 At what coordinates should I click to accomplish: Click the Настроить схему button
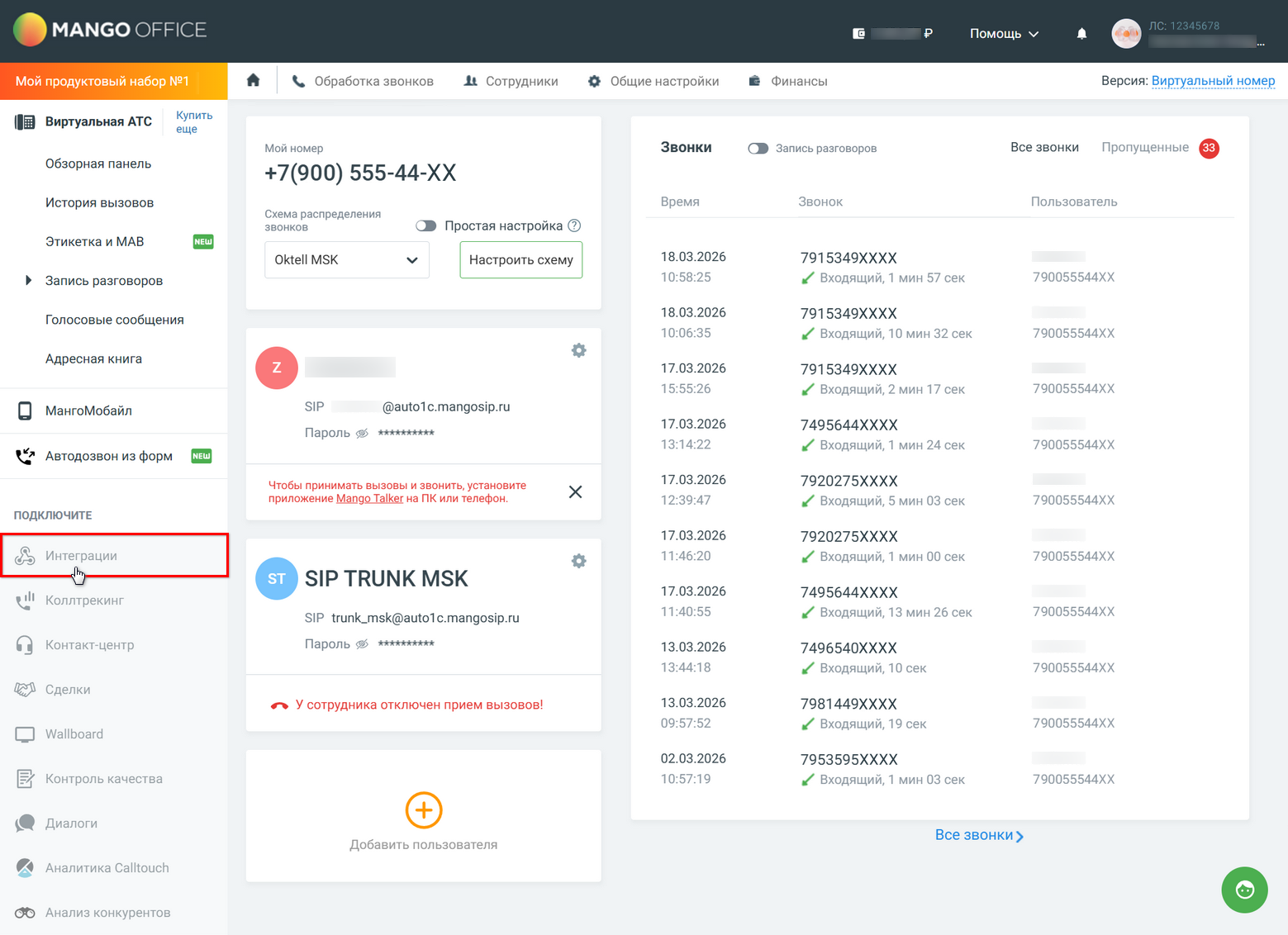pyautogui.click(x=520, y=259)
